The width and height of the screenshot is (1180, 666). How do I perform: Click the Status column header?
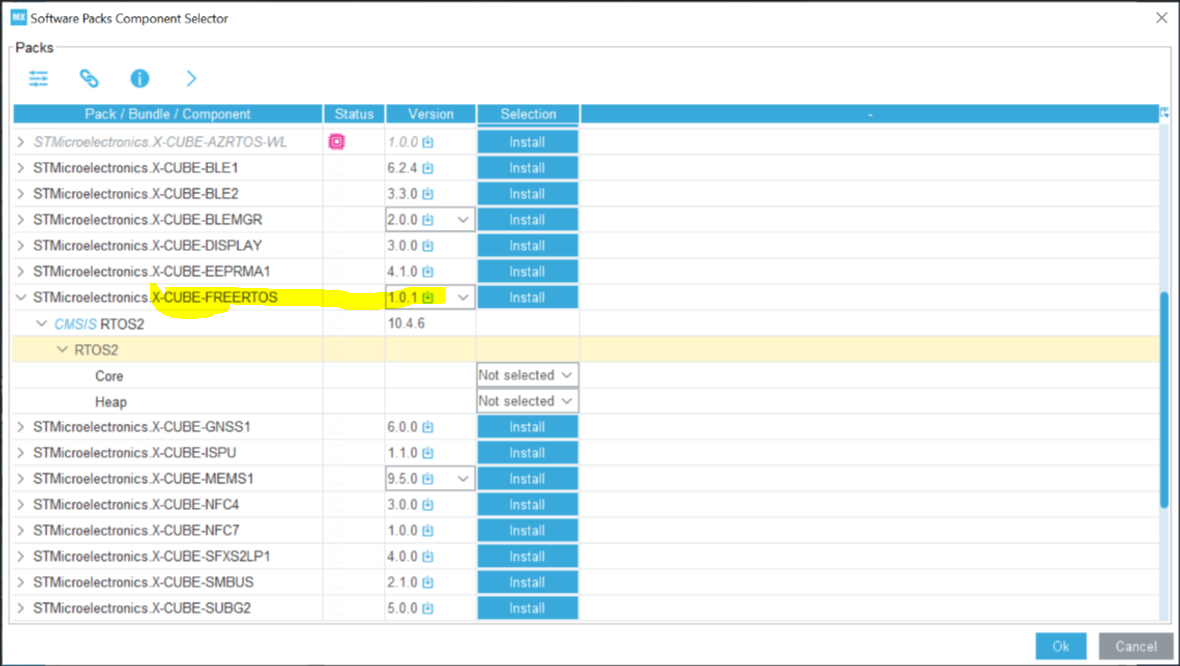[x=353, y=113]
